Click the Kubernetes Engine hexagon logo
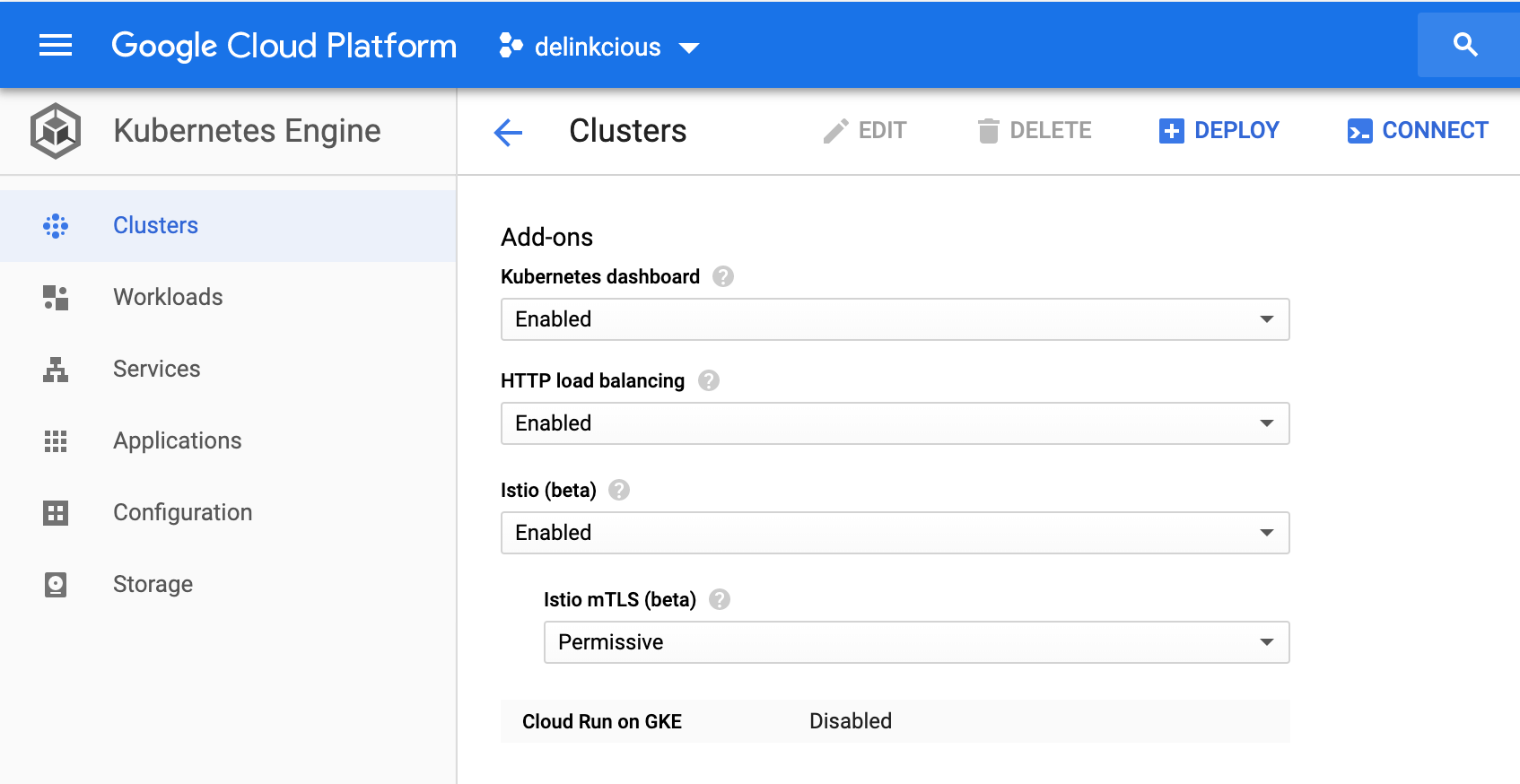Image resolution: width=1520 pixels, height=784 pixels. click(x=56, y=131)
